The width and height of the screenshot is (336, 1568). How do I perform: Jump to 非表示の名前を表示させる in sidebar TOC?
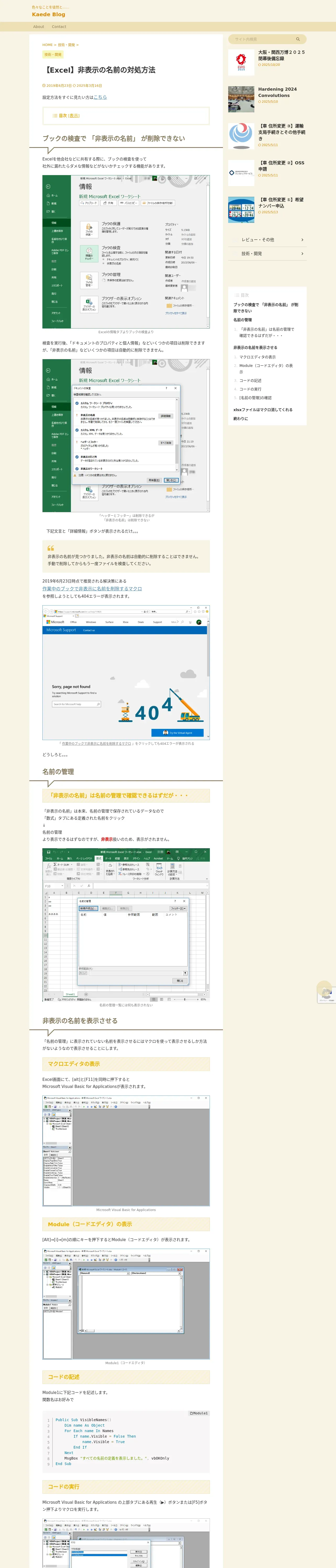[x=255, y=348]
